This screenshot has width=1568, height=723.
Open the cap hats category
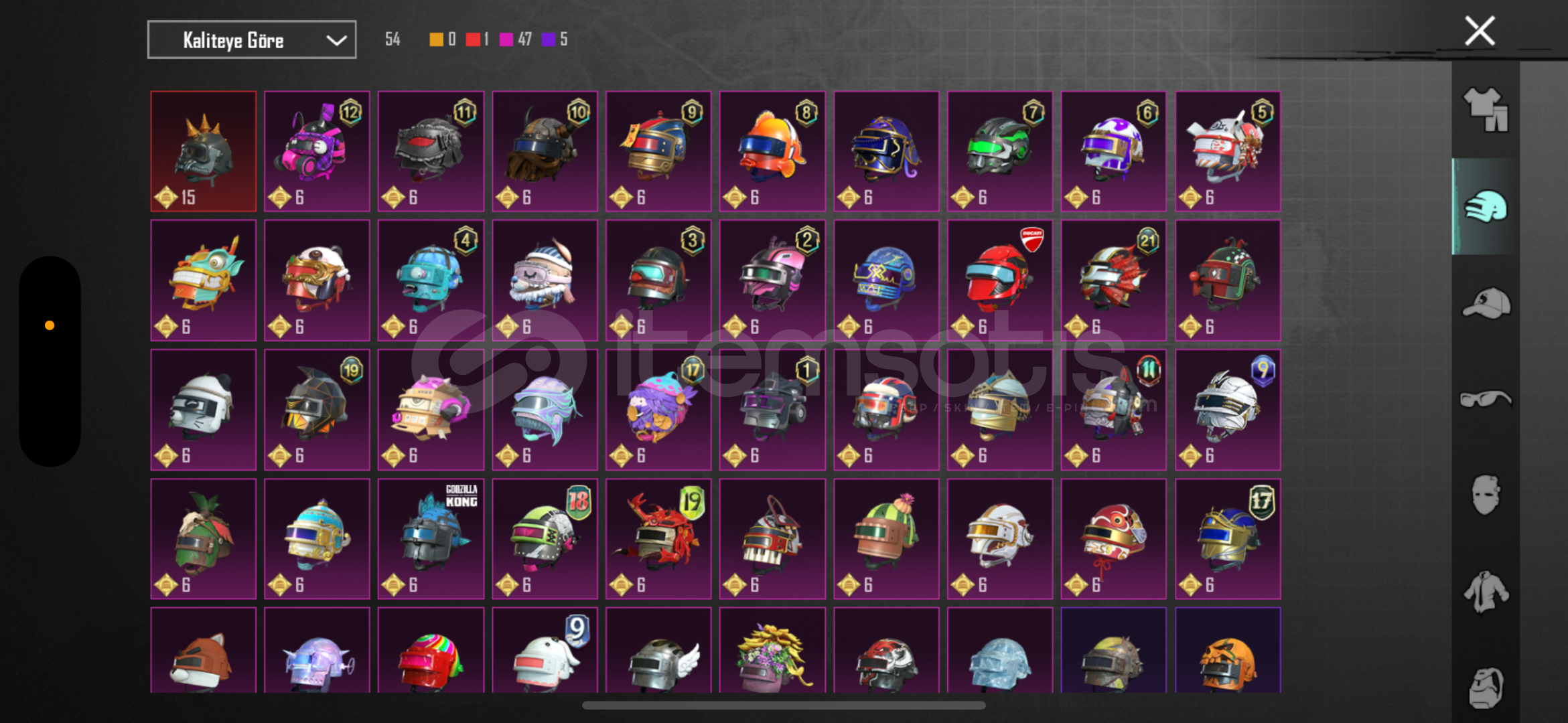1486,303
